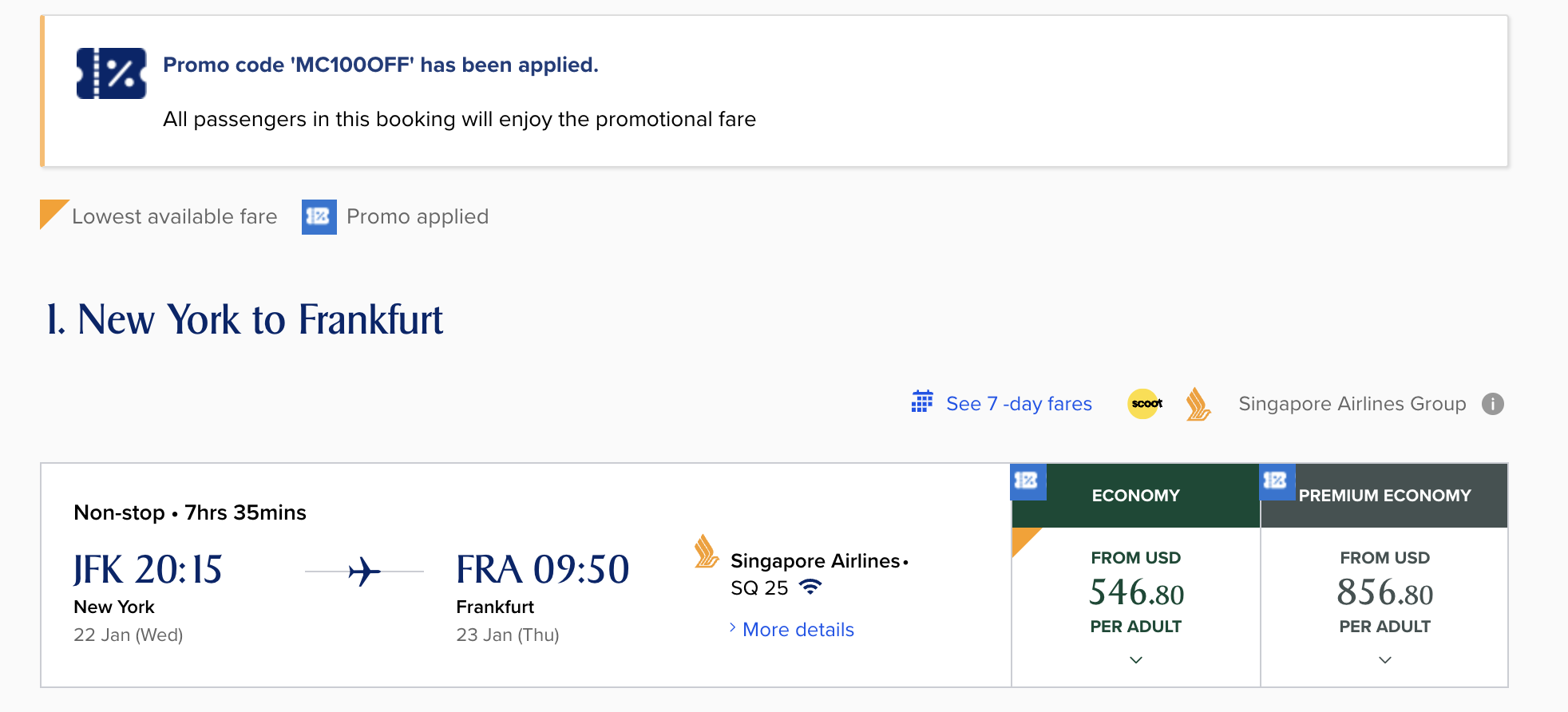Select the ECONOMY fare column header
The height and width of the screenshot is (712, 1568).
click(1134, 495)
